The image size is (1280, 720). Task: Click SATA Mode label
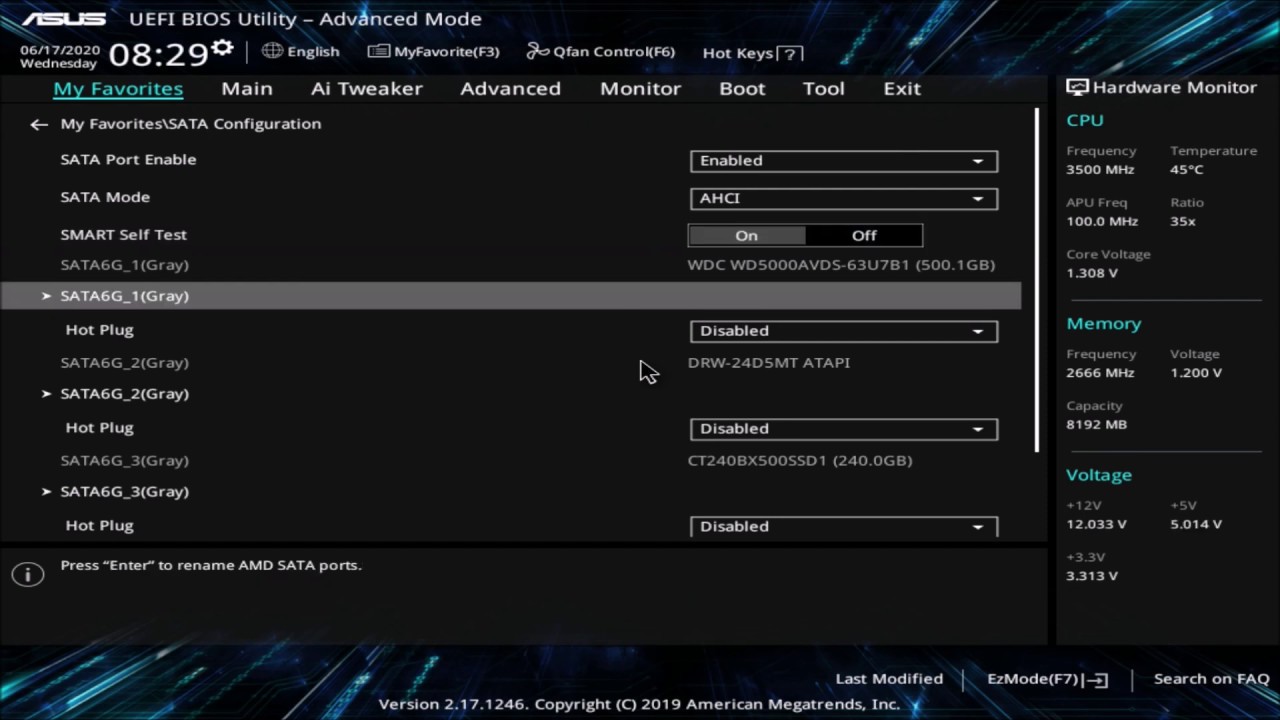click(105, 198)
